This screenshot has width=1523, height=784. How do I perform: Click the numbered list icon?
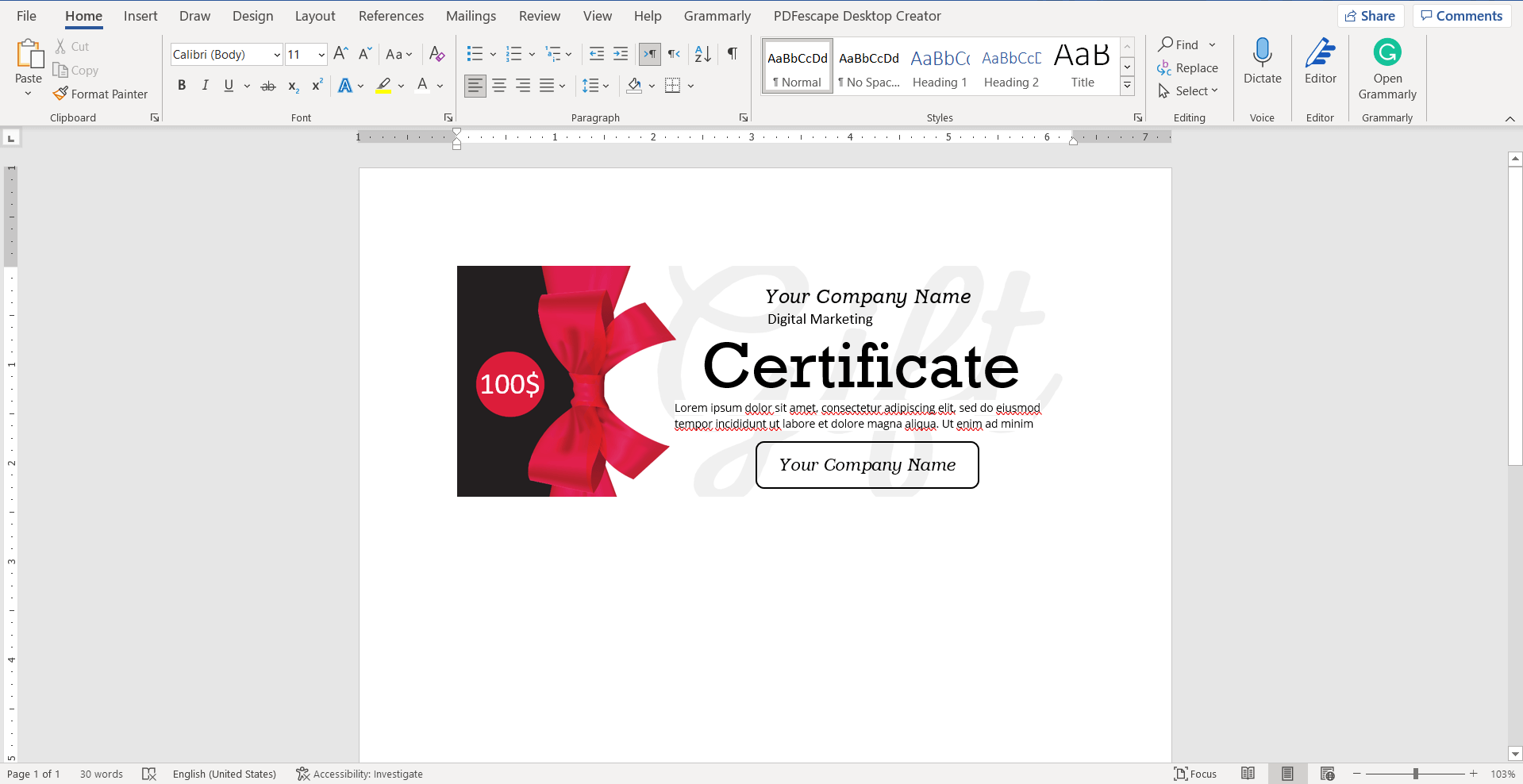pos(513,54)
